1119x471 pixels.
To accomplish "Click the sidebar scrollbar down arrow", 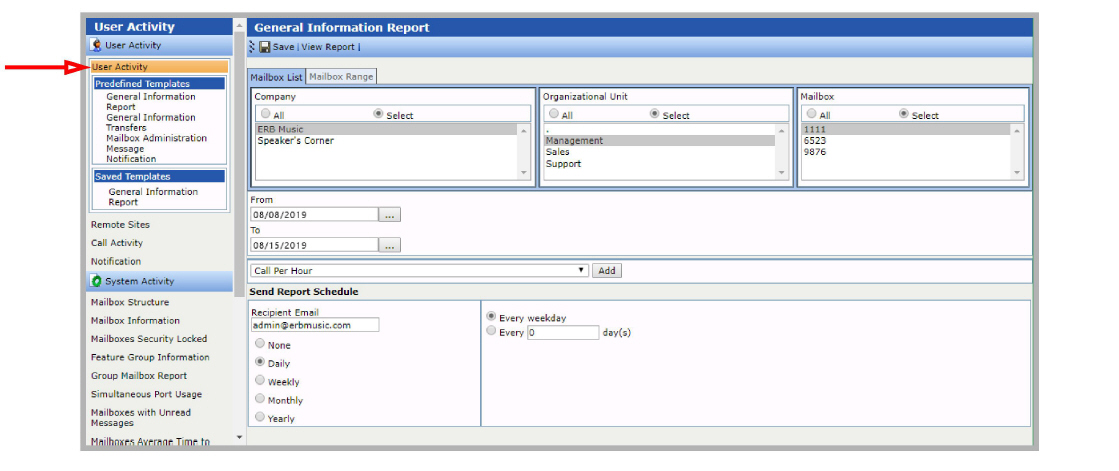I will (x=239, y=437).
